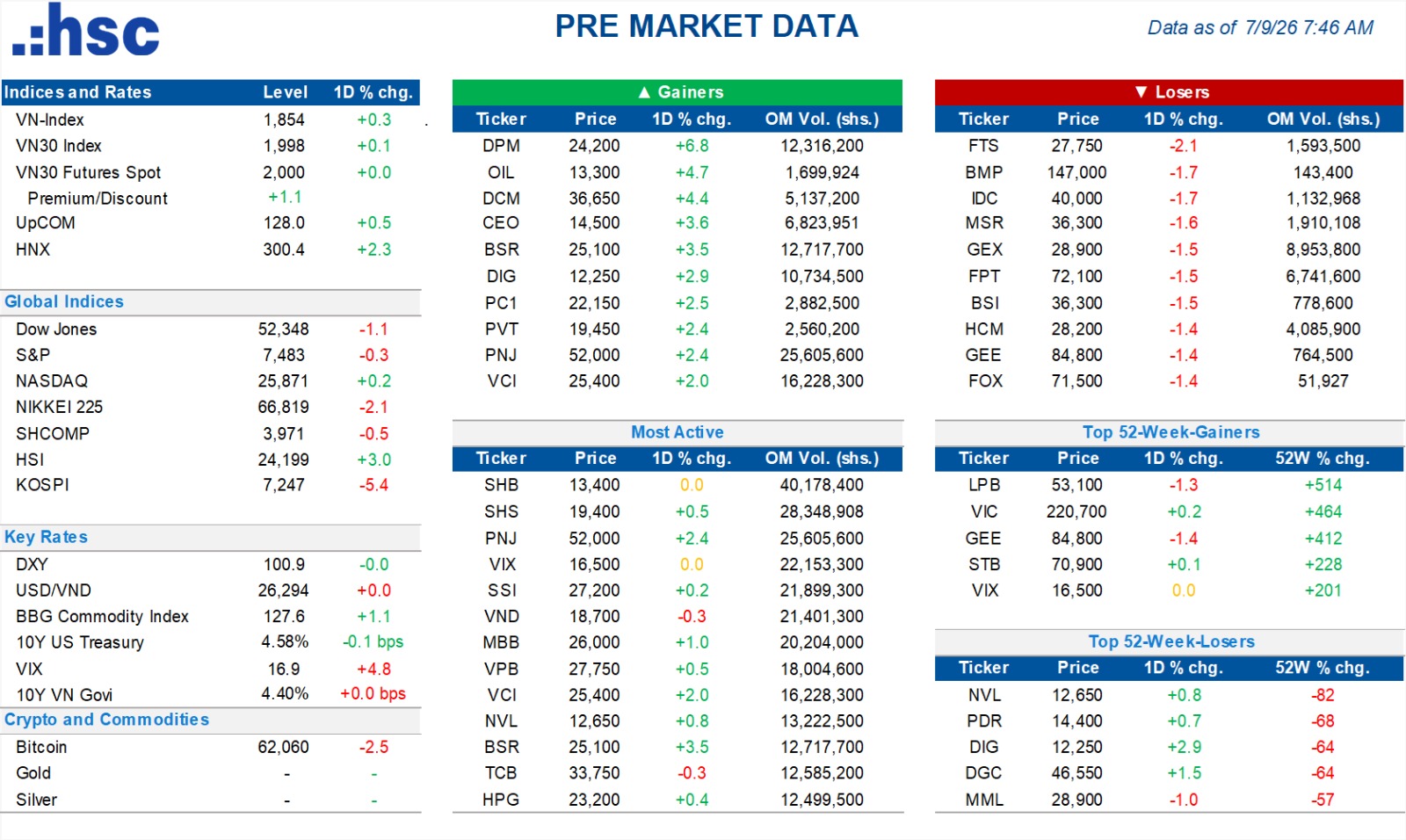Click the HNX change value +2.3
Viewport: 1406px width, 840px height.
click(374, 250)
